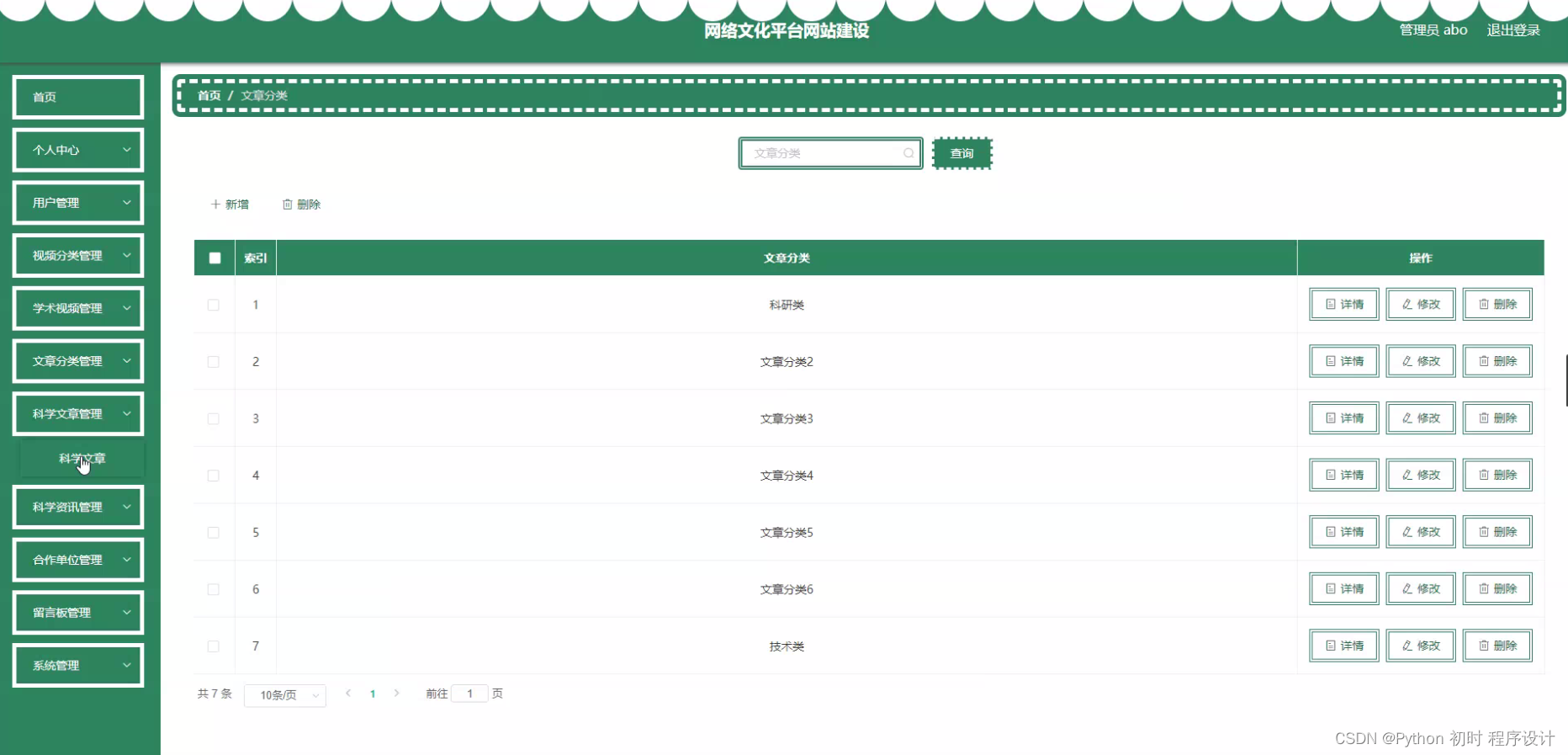Click 删除 trash icon in 文章分类6 row
This screenshot has width=1568, height=755.
pyautogui.click(x=1484, y=588)
